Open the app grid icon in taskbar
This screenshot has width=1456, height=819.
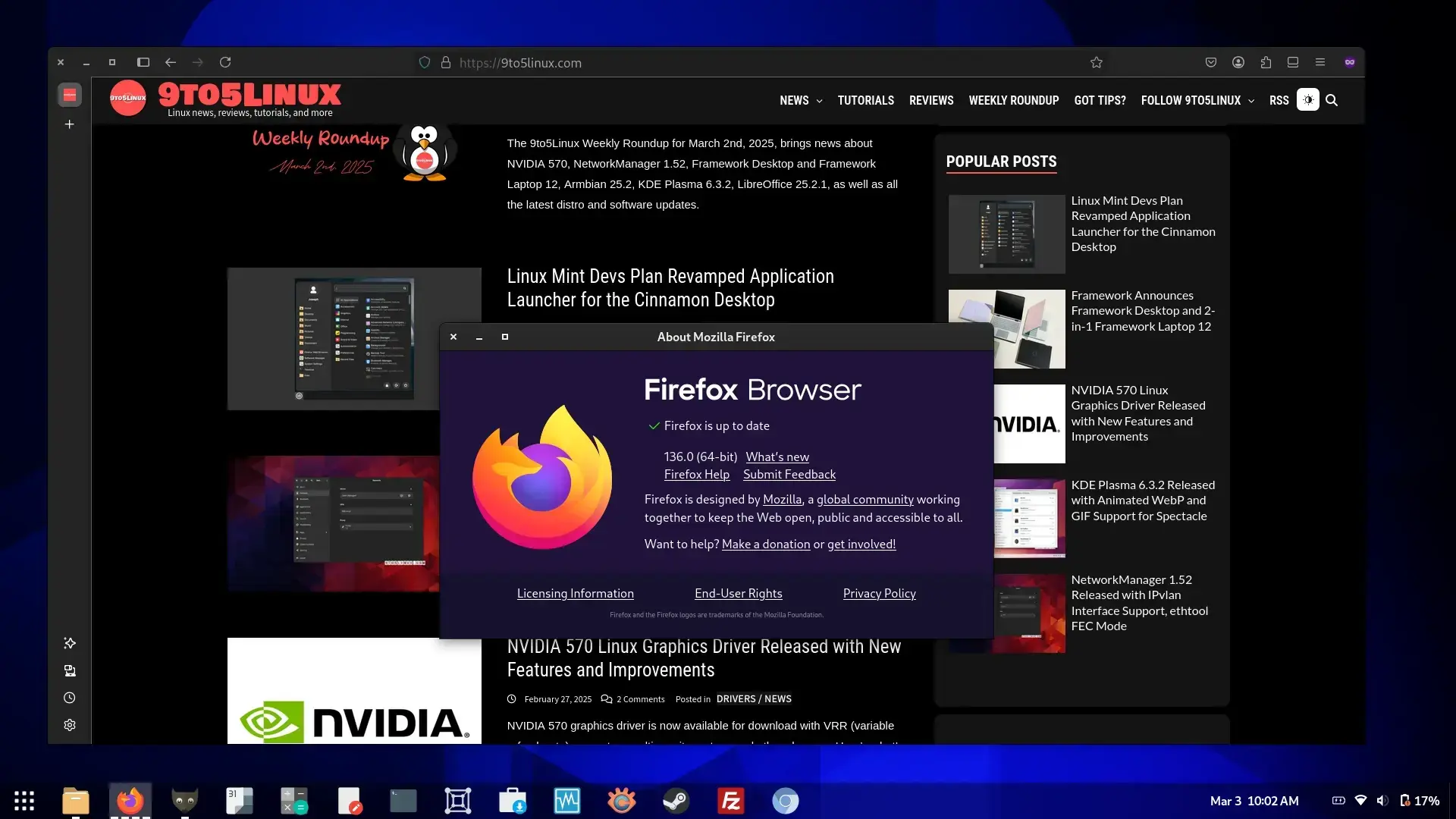[24, 800]
